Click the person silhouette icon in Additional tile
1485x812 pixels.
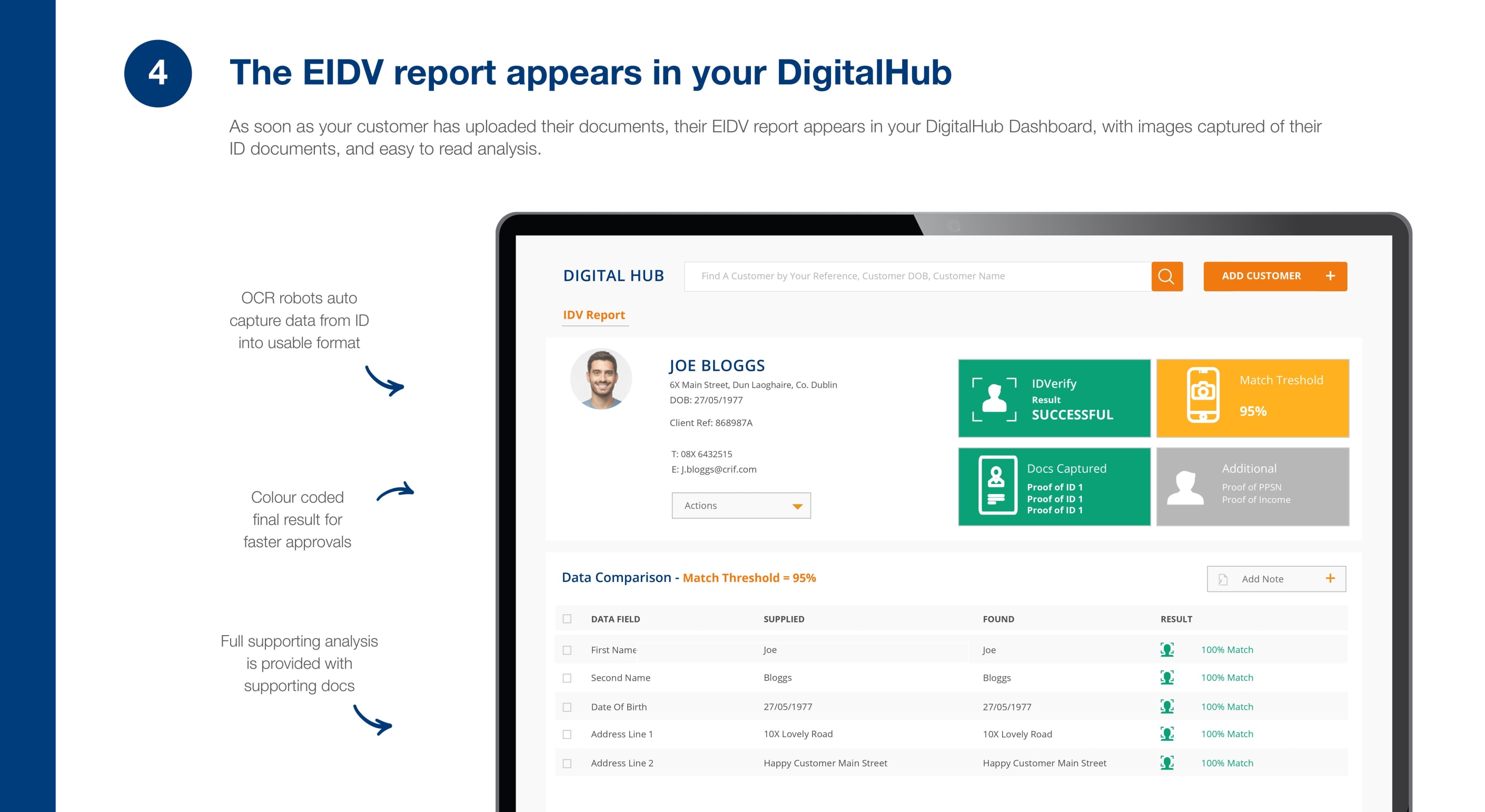click(x=1185, y=488)
